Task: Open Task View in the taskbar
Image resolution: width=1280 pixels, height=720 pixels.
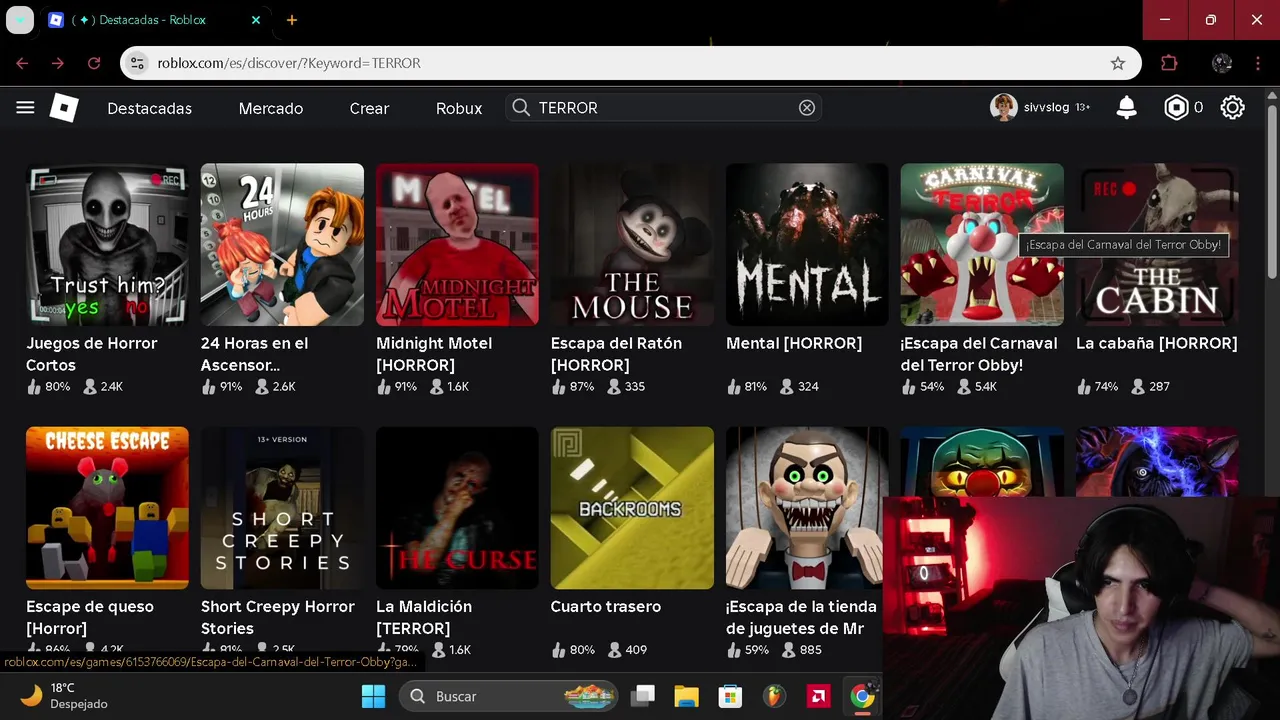Action: coord(643,696)
